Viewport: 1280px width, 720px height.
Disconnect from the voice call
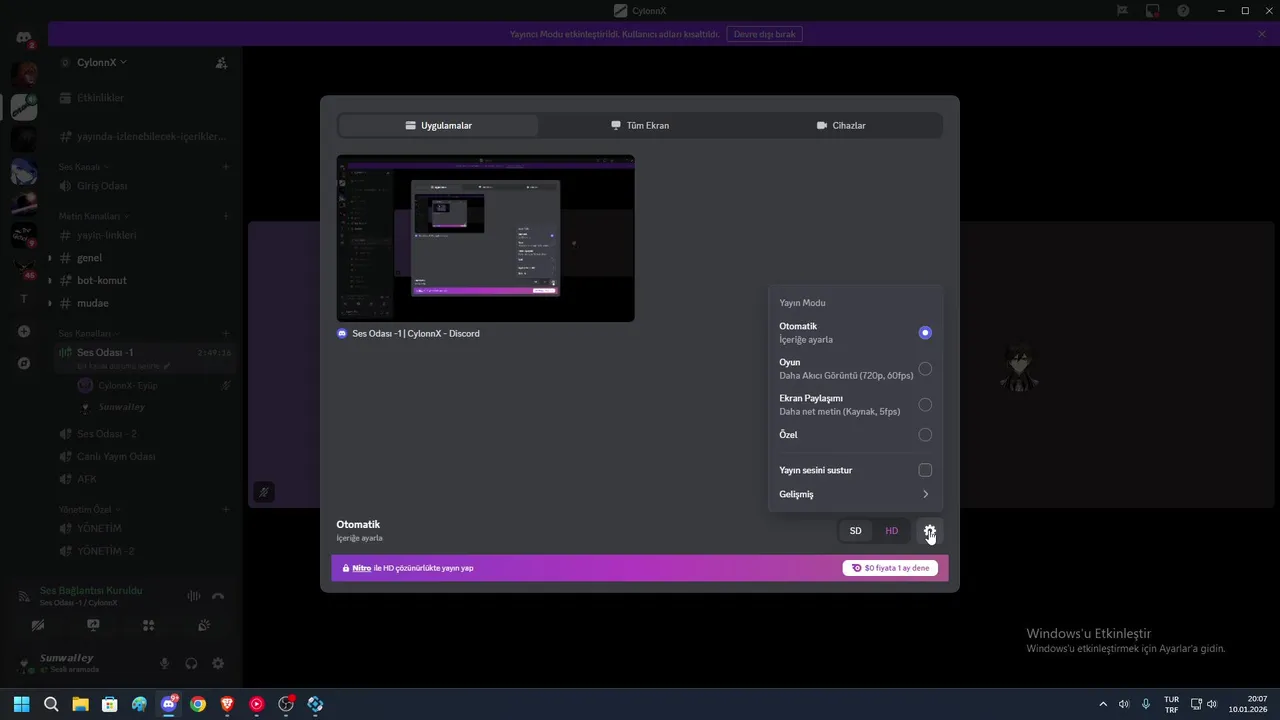click(x=218, y=596)
